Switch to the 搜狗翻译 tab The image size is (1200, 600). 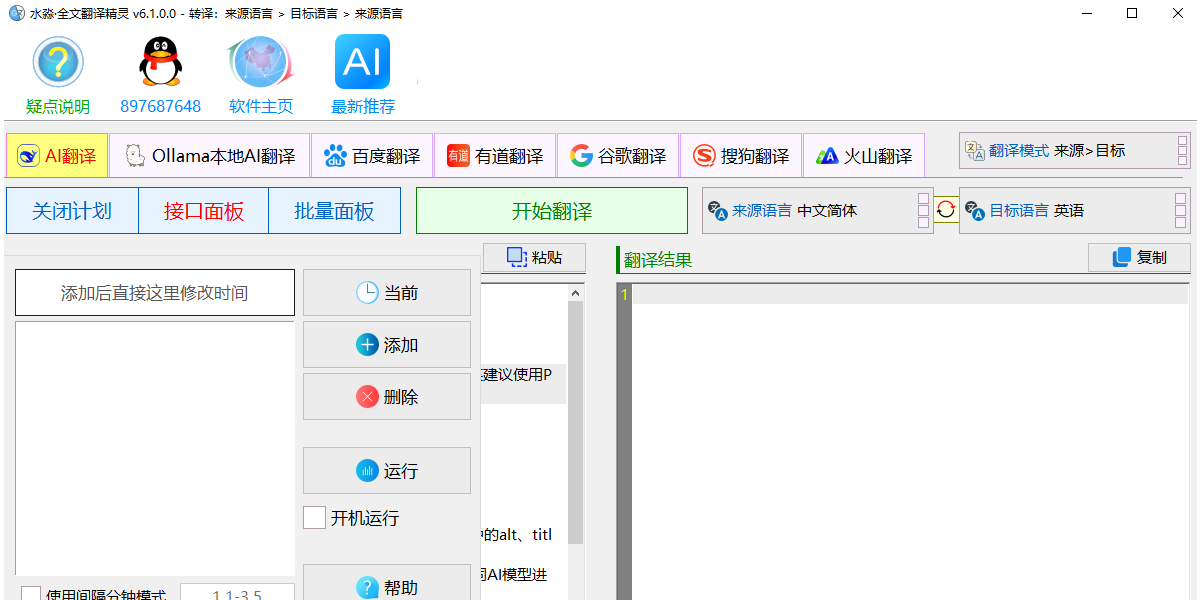pos(741,155)
